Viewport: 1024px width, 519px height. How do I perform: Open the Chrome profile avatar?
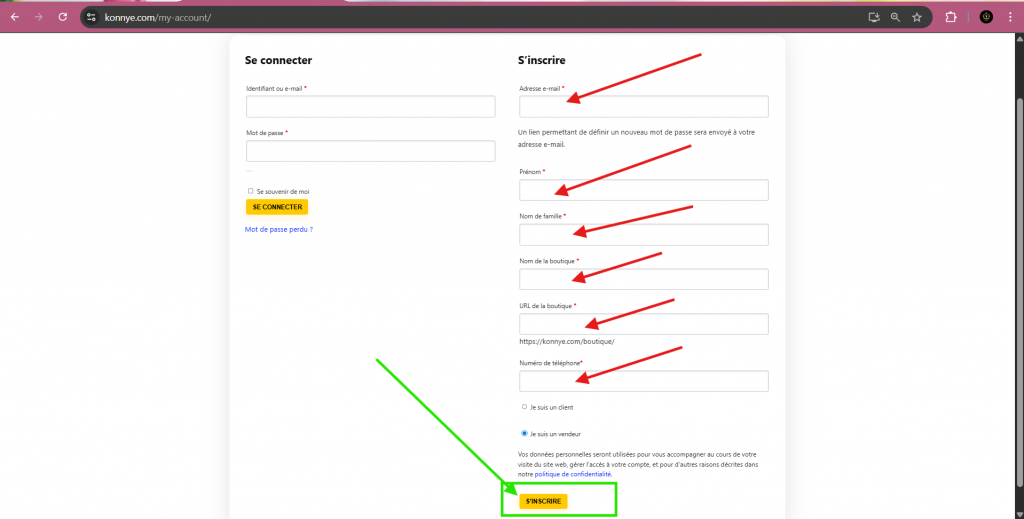click(x=986, y=17)
